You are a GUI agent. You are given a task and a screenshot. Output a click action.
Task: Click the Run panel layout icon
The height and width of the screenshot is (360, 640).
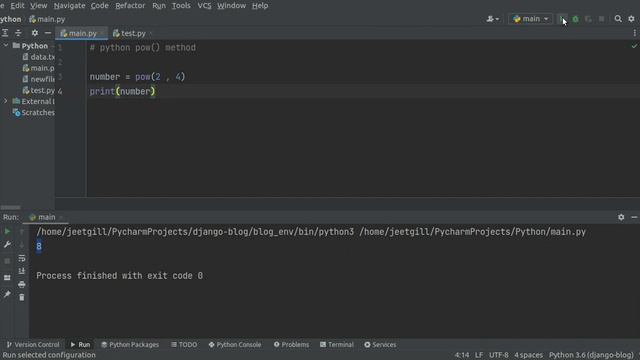(x=7, y=278)
